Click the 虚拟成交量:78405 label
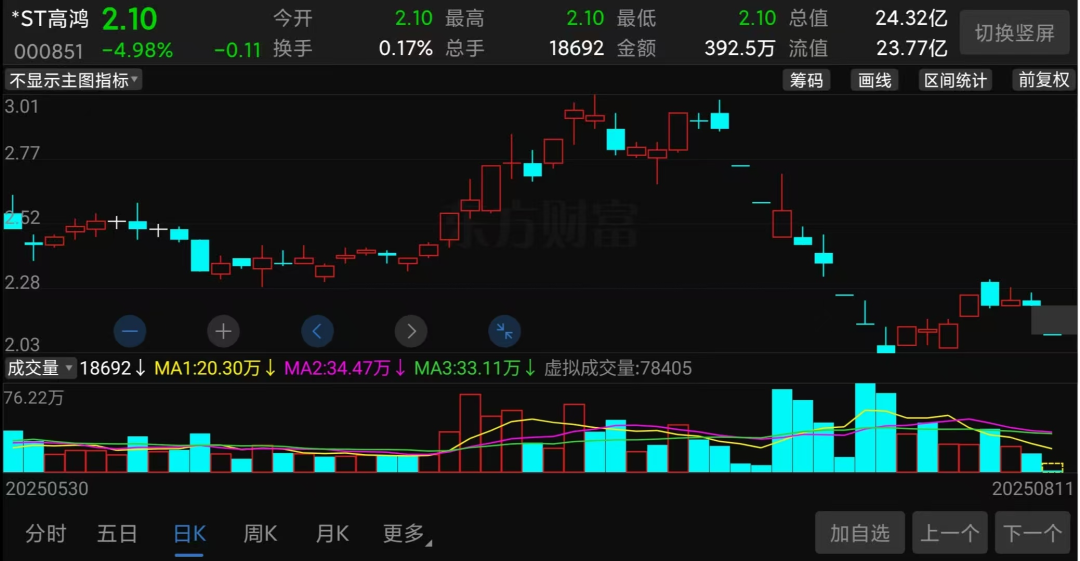The image size is (1080, 561). click(618, 368)
